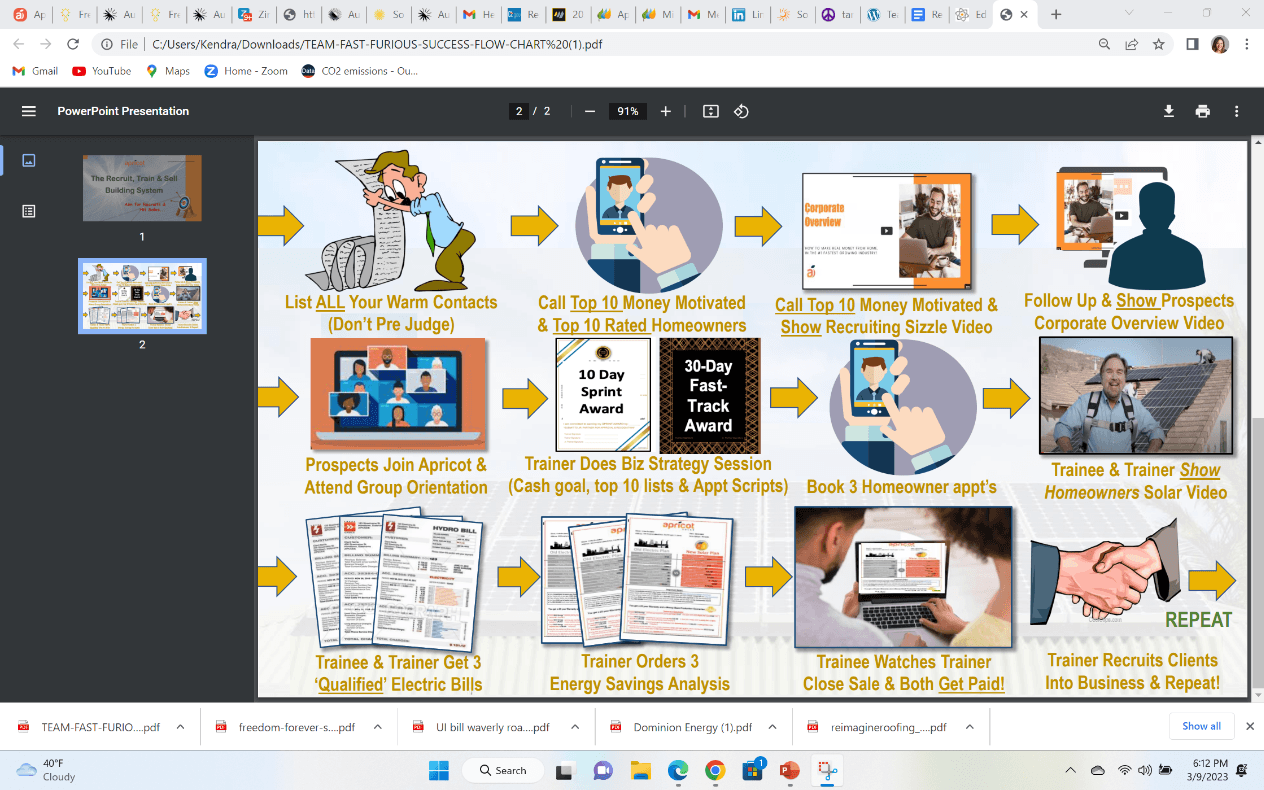Click Show all downloads button

[x=1201, y=726]
